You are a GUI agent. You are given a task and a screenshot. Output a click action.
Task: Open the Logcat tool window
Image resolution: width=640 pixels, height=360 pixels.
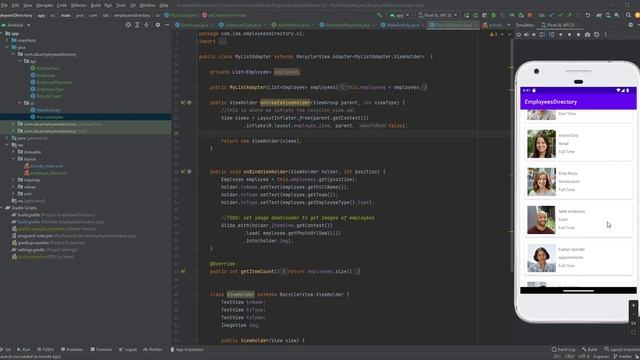coord(128,349)
